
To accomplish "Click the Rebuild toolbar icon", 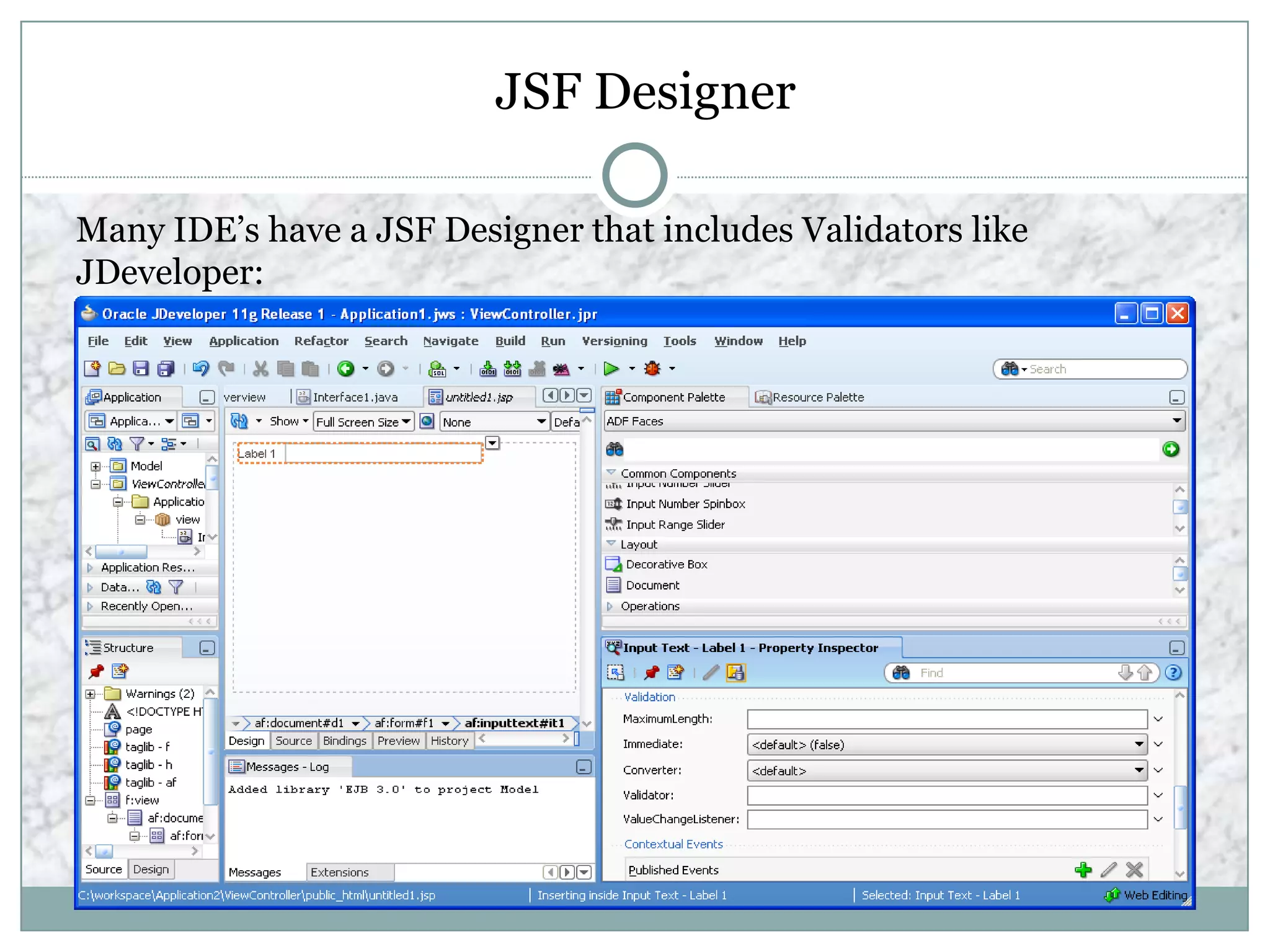I will (x=513, y=369).
